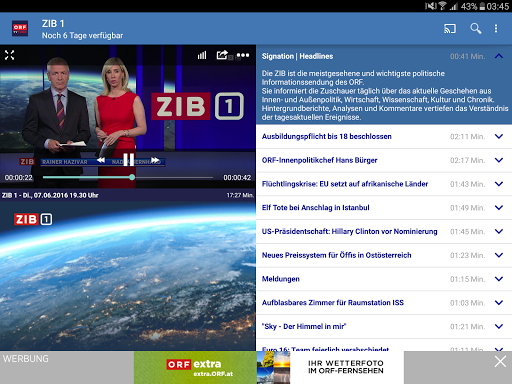Pause the video playback

(129, 160)
